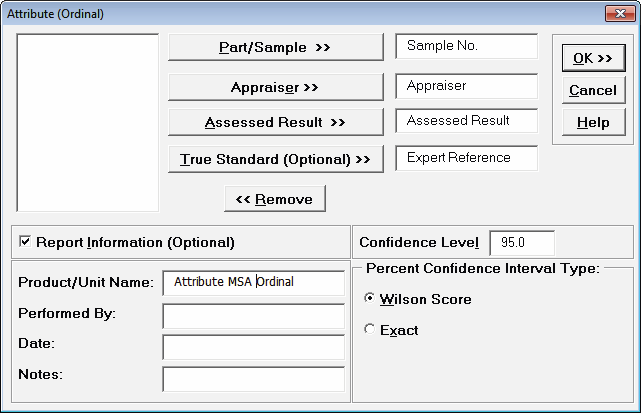641x413 pixels.
Task: Click the Assessed Result >> button
Action: point(275,123)
